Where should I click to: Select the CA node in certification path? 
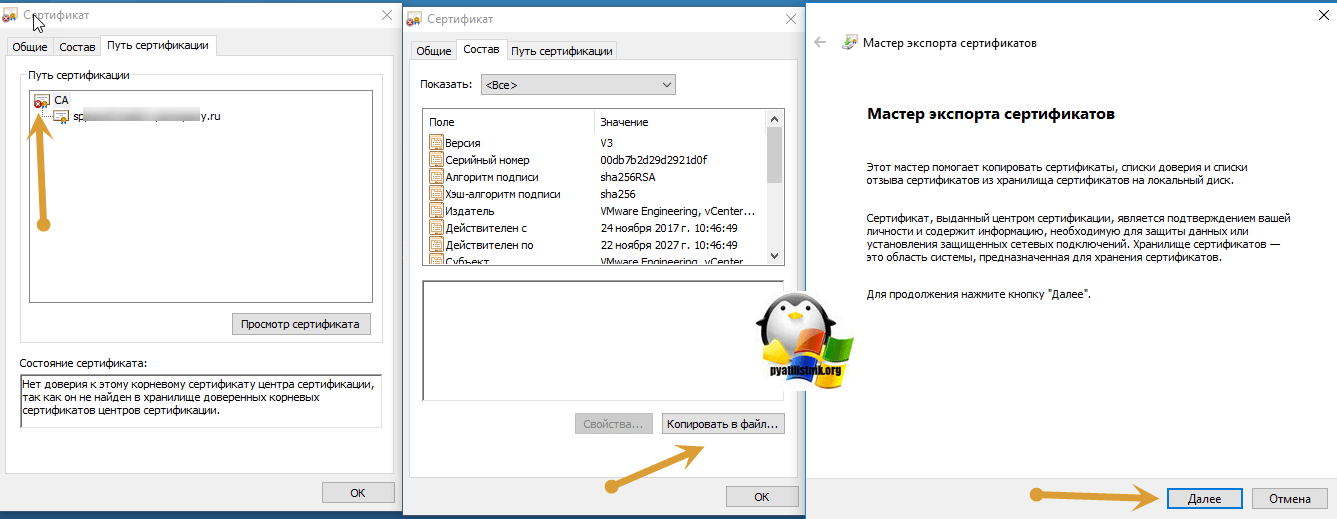tap(61, 100)
